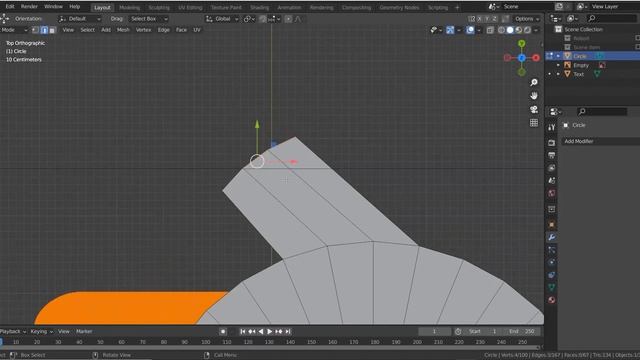Open the World properties tab
Image resolution: width=640 pixels, height=360 pixels.
[551, 193]
